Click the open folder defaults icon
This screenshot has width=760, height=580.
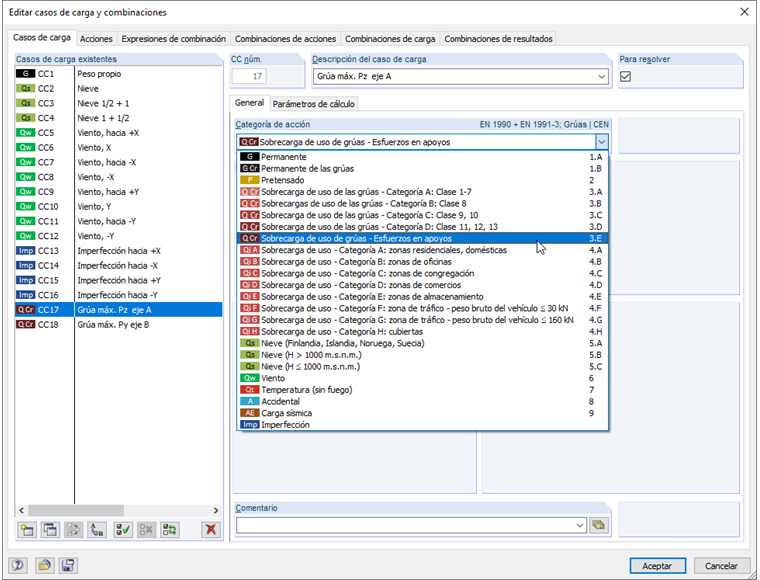44,565
